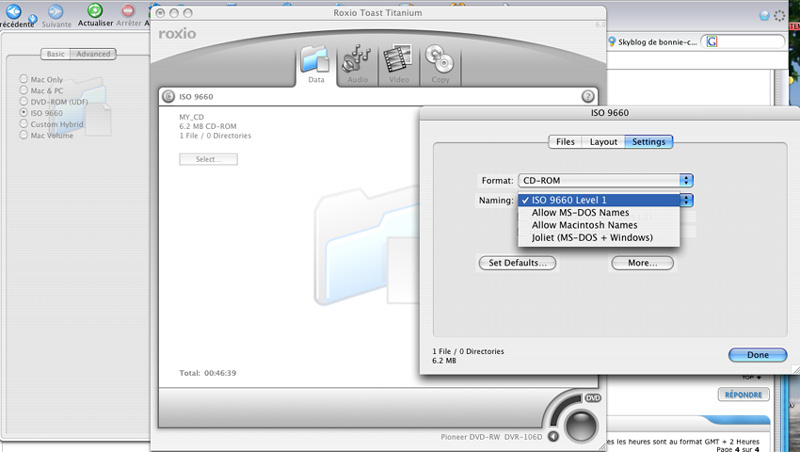Click the round icon left of ISO 9660 header
This screenshot has height=452, width=800.
168,96
